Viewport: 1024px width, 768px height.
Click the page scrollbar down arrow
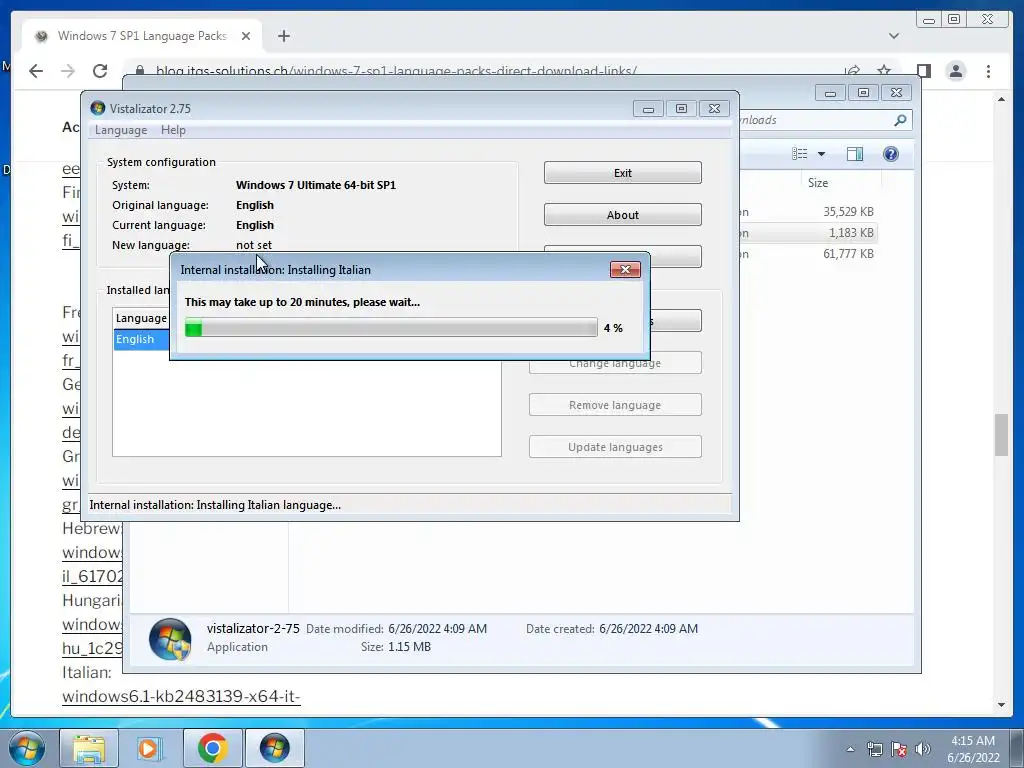click(1001, 705)
